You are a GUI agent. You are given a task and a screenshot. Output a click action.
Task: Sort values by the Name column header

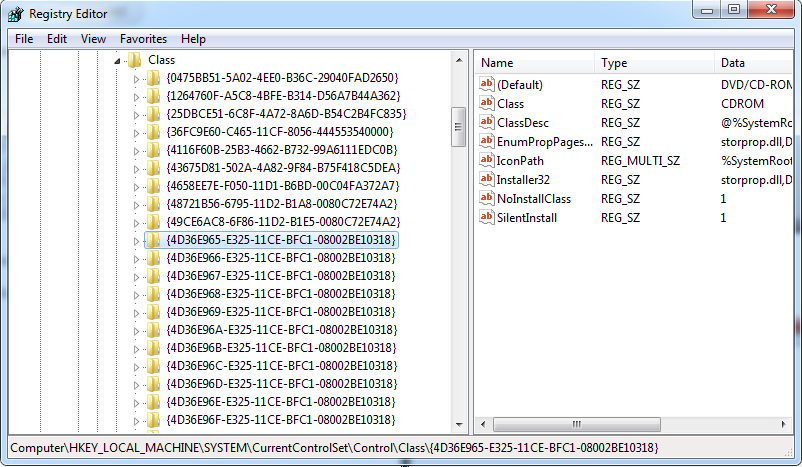tap(534, 63)
